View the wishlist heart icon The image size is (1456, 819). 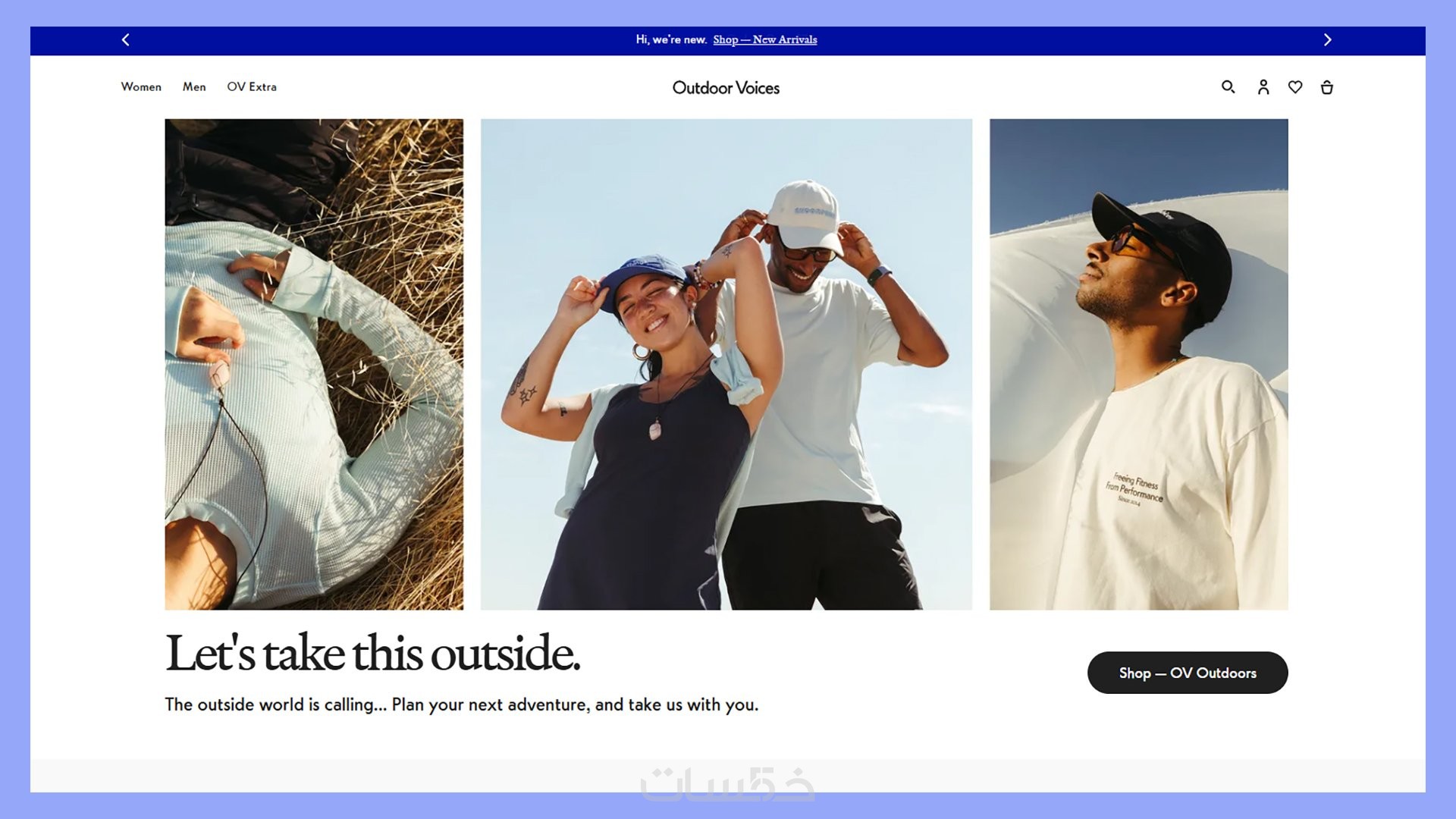[x=1295, y=87]
